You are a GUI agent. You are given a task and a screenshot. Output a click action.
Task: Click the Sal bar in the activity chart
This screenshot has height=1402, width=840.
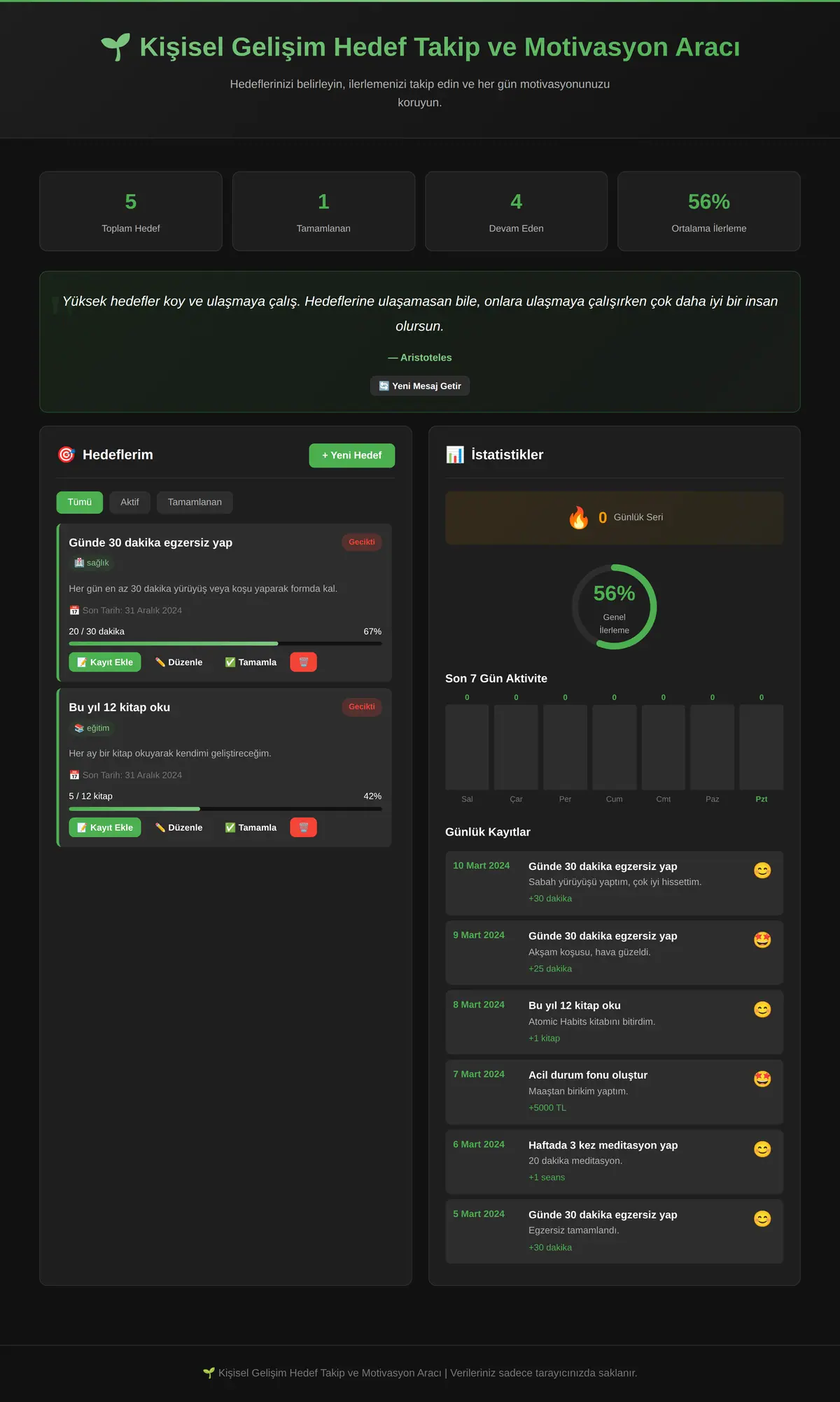click(467, 747)
